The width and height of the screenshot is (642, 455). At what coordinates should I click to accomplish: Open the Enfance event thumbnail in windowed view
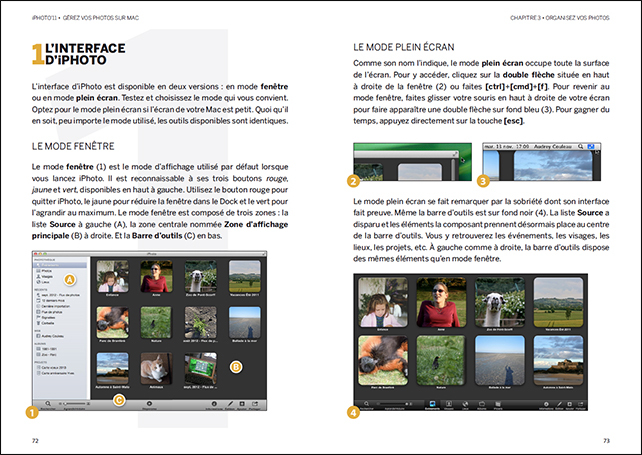pos(113,276)
